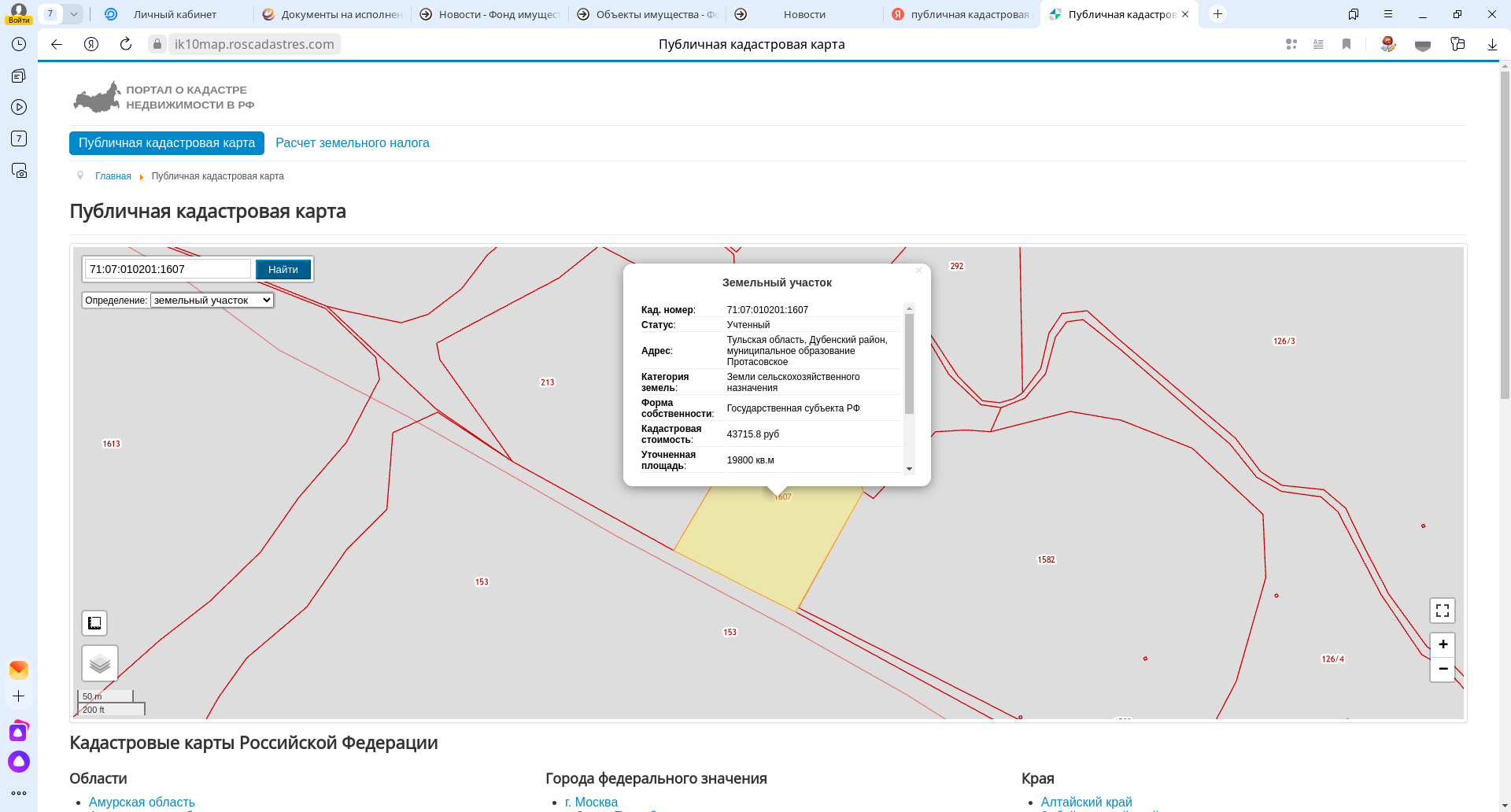The image size is (1511, 812).
Task: Zoom out on the cadastral map
Action: (1443, 669)
